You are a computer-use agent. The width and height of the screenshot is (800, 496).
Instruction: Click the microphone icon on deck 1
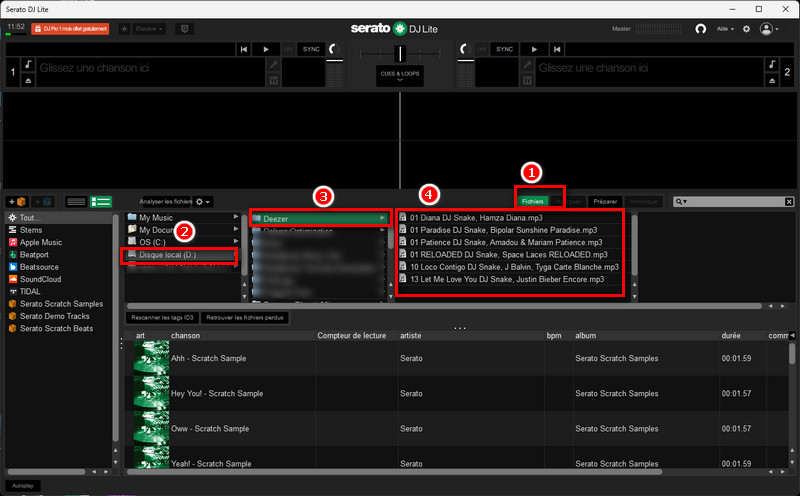273,65
